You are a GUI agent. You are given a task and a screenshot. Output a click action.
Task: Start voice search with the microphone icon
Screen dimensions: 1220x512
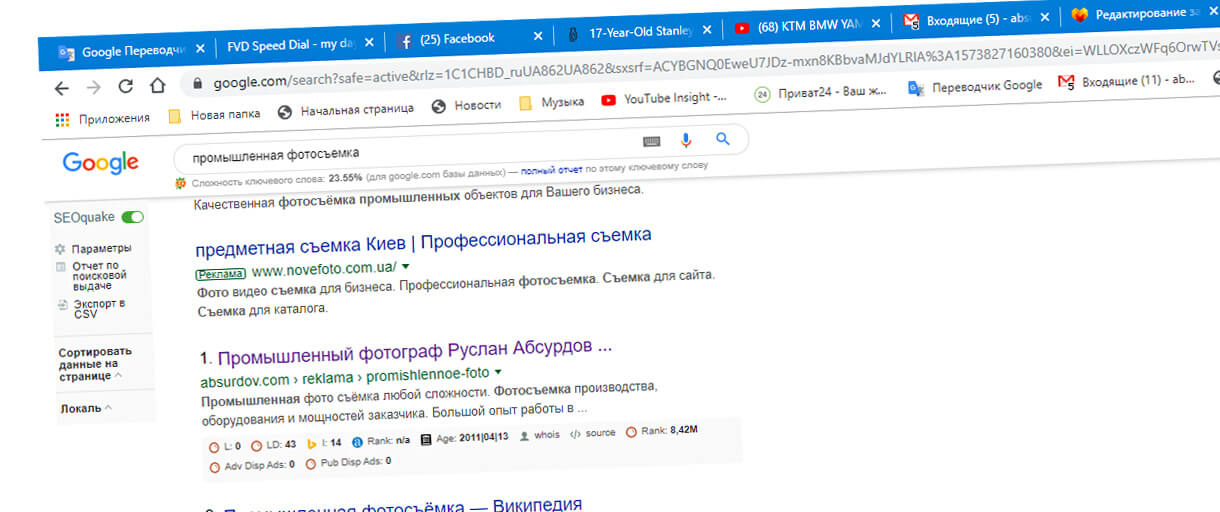click(x=687, y=140)
